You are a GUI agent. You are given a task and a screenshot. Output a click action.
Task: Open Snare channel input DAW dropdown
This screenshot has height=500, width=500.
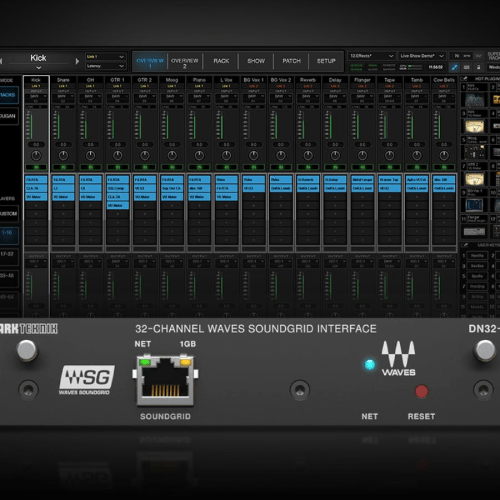tap(63, 98)
